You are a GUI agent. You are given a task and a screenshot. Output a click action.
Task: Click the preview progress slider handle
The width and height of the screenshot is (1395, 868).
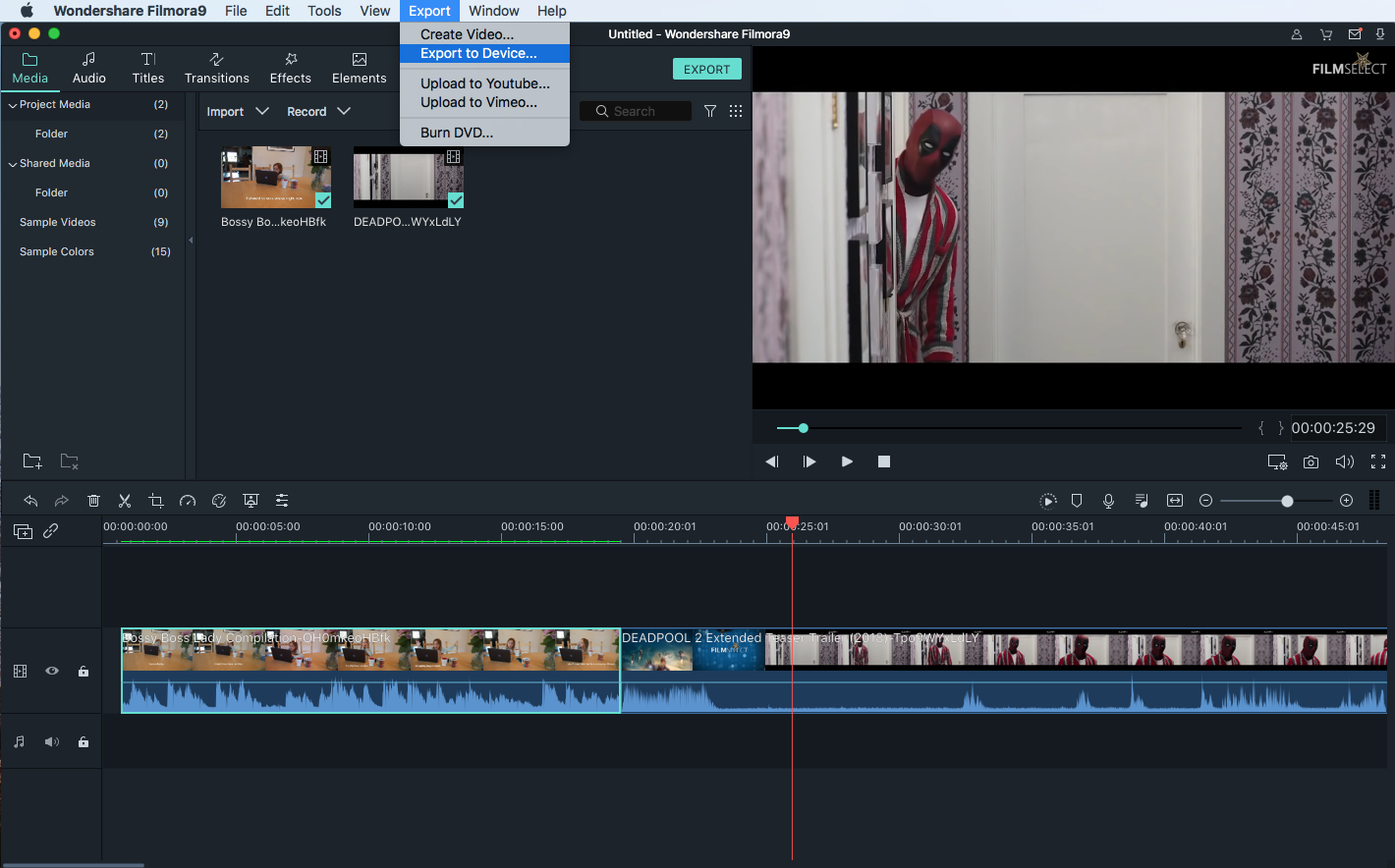803,428
